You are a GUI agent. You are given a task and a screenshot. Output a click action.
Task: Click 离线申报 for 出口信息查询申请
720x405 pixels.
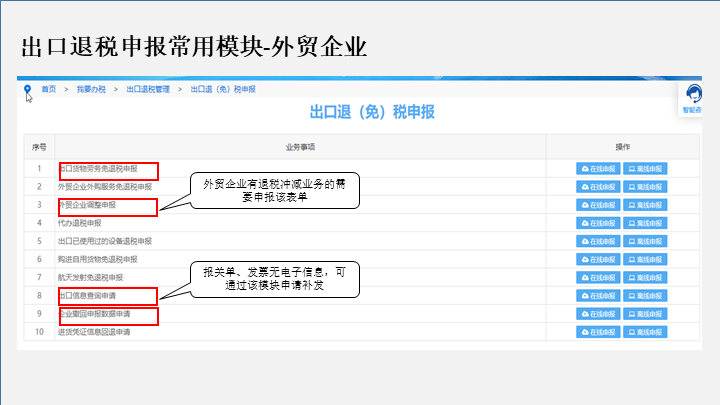coord(645,296)
